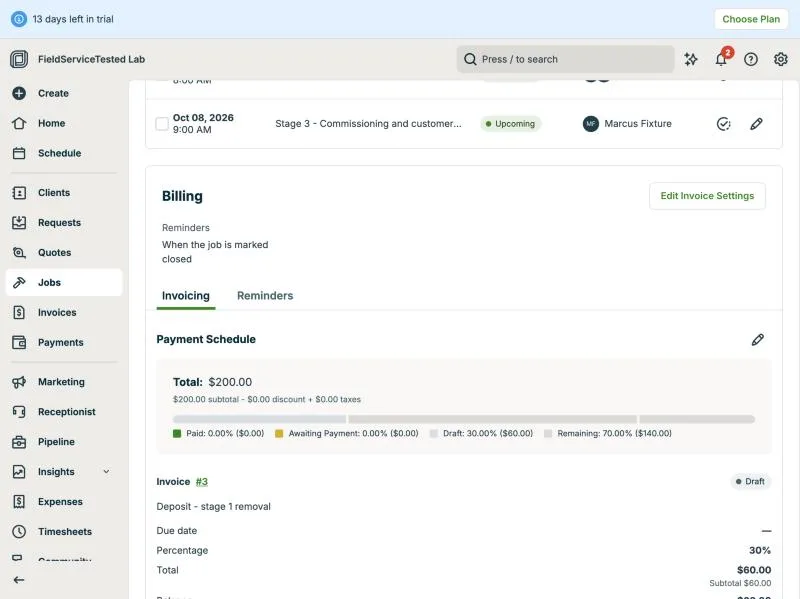Open the Clients sidebar icon
The image size is (800, 599).
[x=19, y=193]
